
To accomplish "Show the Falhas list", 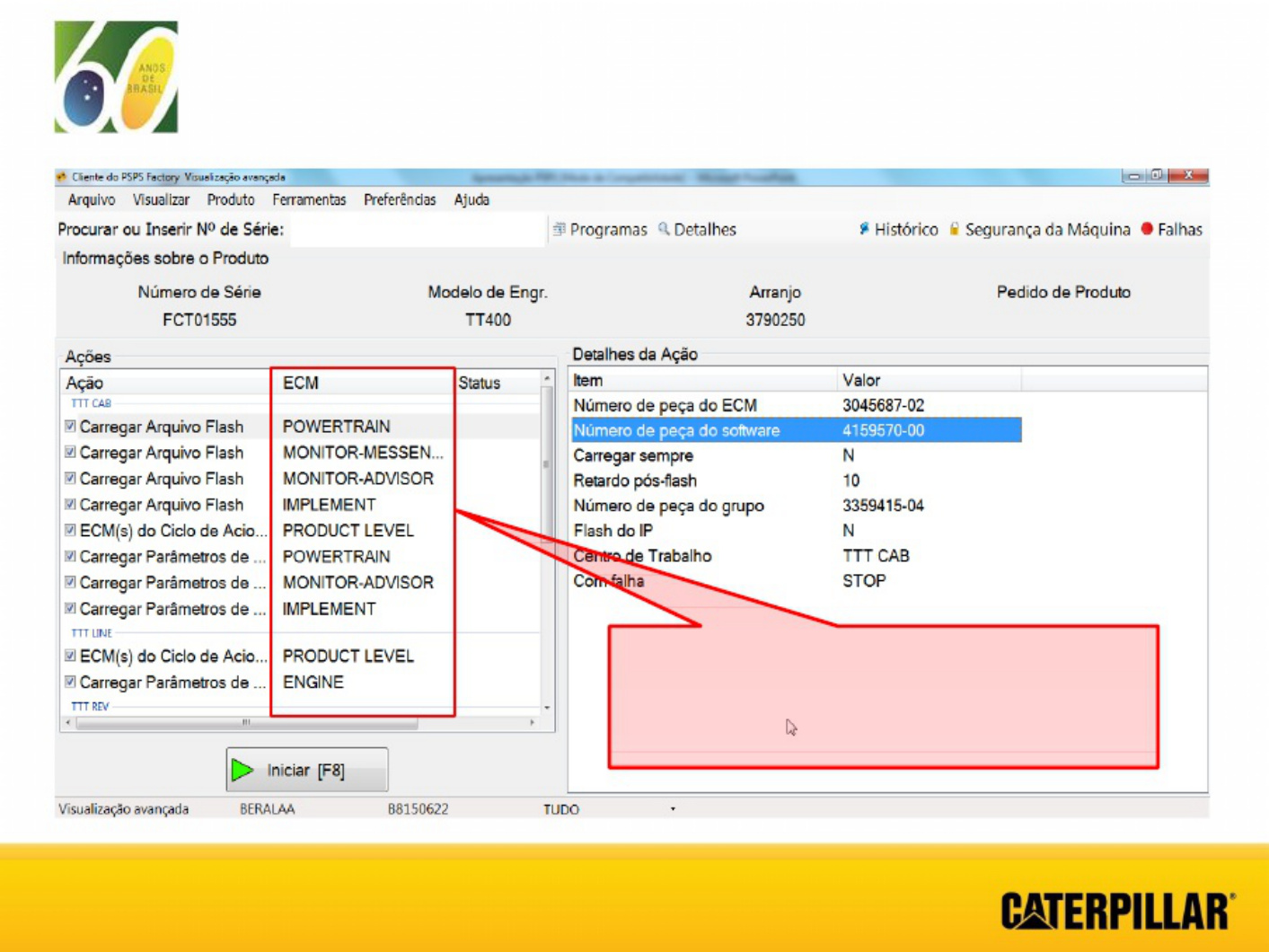I will tap(1172, 230).
